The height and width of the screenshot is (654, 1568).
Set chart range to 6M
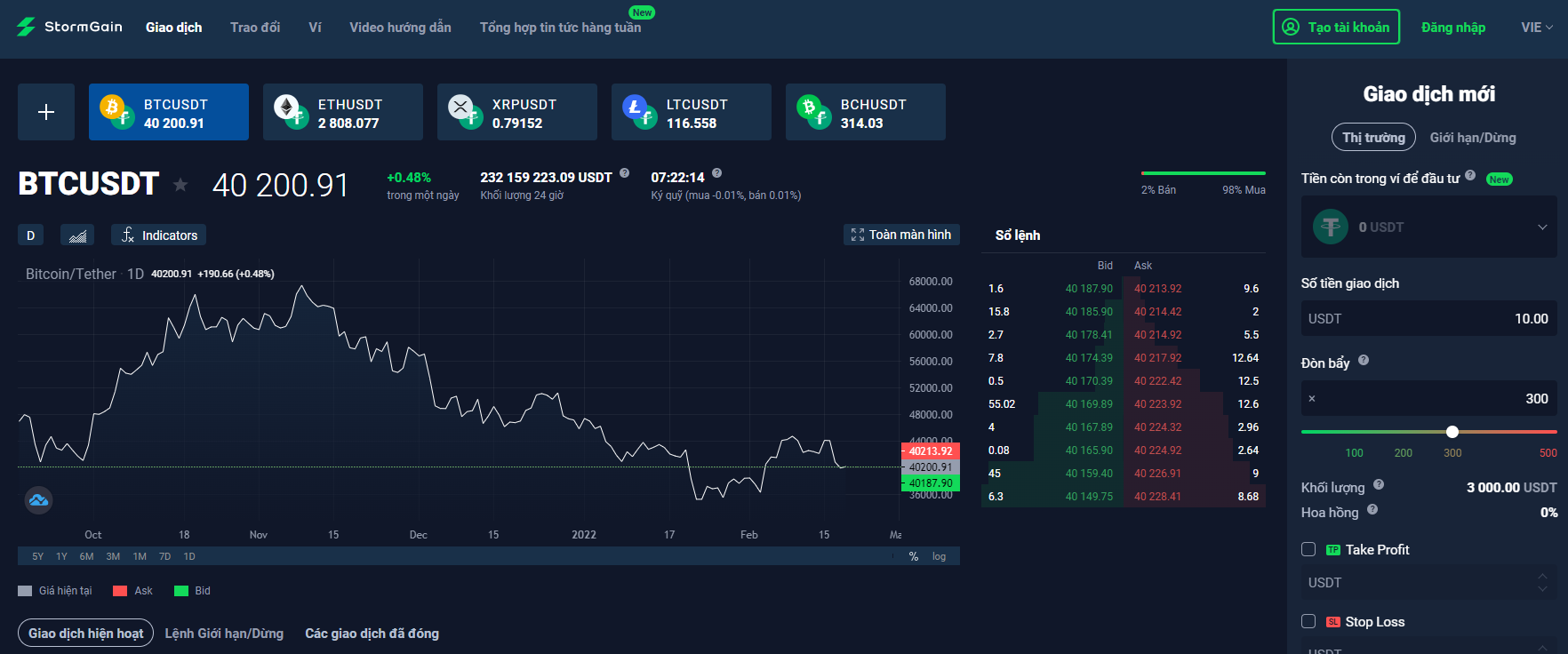86,556
